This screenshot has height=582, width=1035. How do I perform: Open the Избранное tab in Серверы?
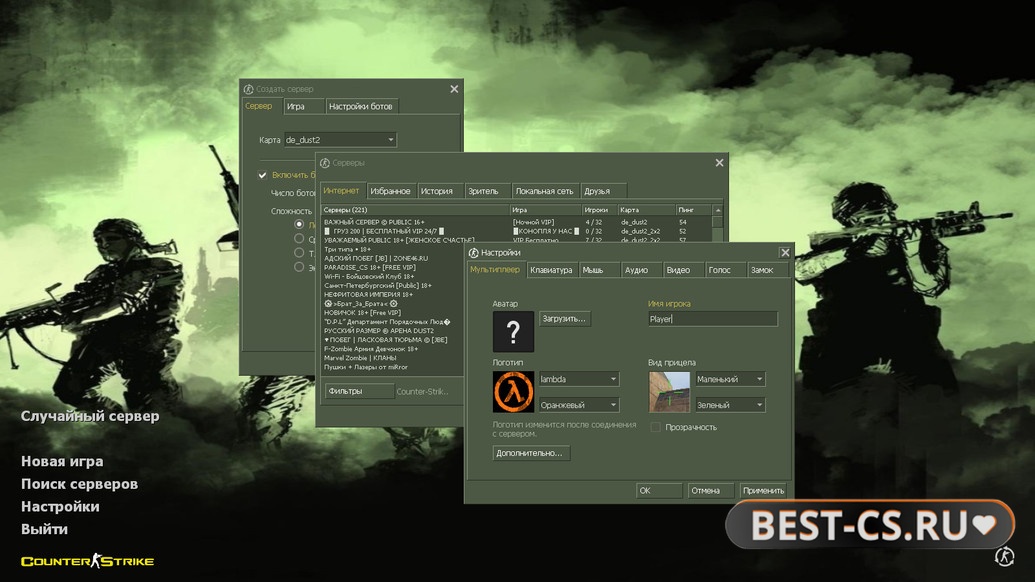(391, 191)
